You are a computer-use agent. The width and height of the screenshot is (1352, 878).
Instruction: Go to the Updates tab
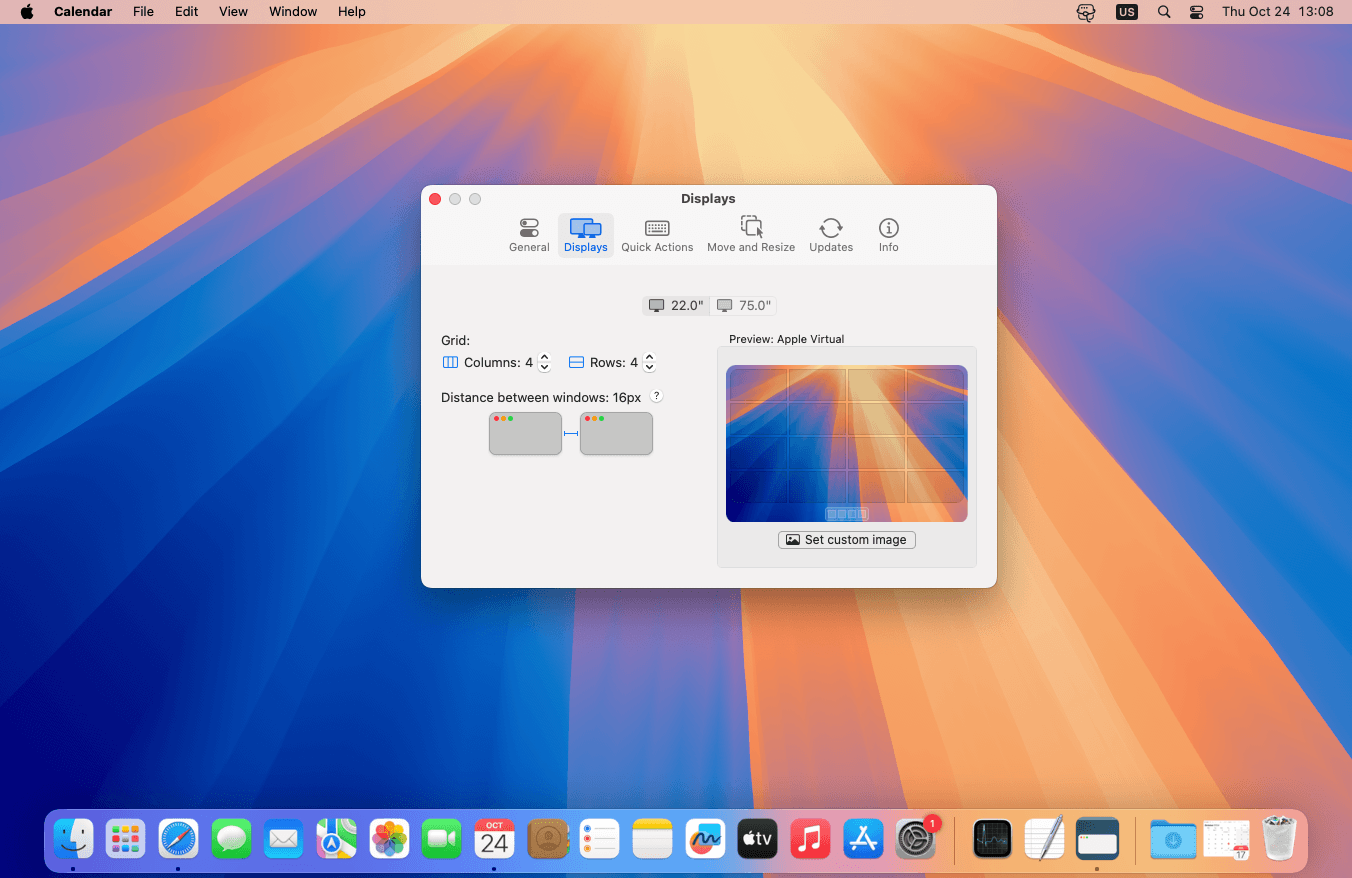[x=831, y=236]
